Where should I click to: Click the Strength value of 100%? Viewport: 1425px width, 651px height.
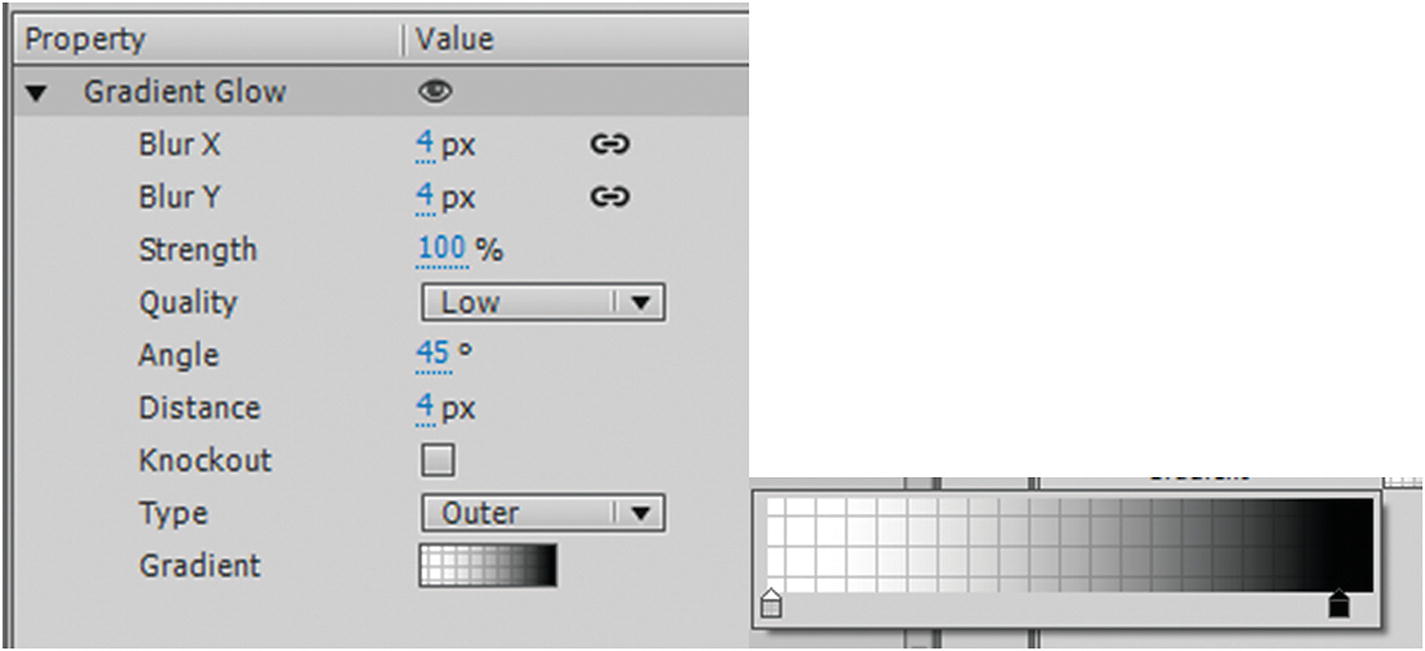pyautogui.click(x=441, y=249)
